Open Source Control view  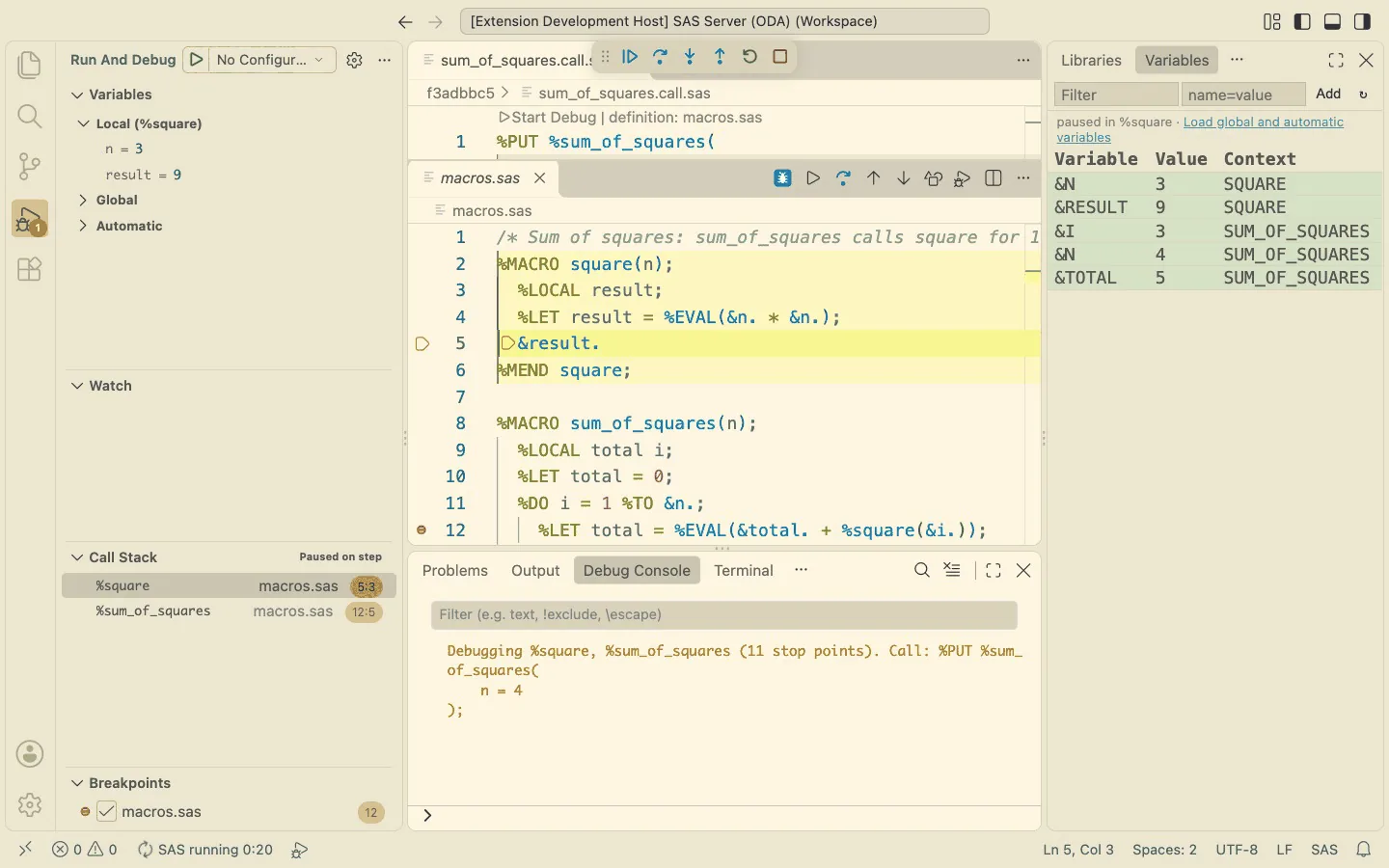click(30, 166)
